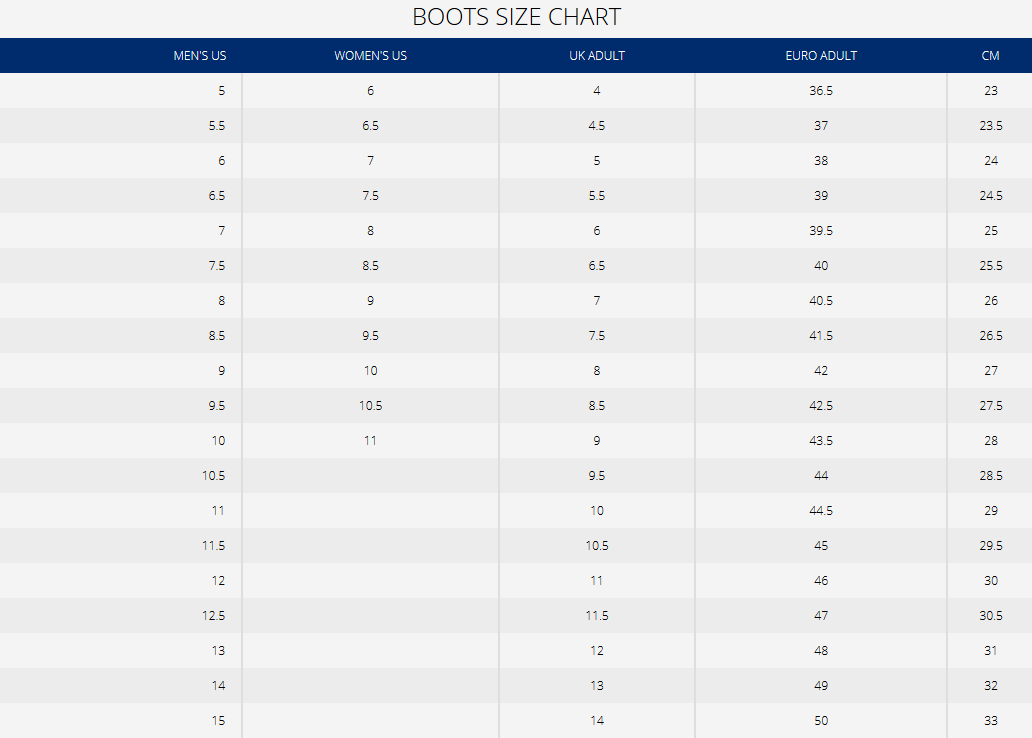The image size is (1032, 738).
Task: Click Women's US size 6 cell
Action: coord(370,91)
